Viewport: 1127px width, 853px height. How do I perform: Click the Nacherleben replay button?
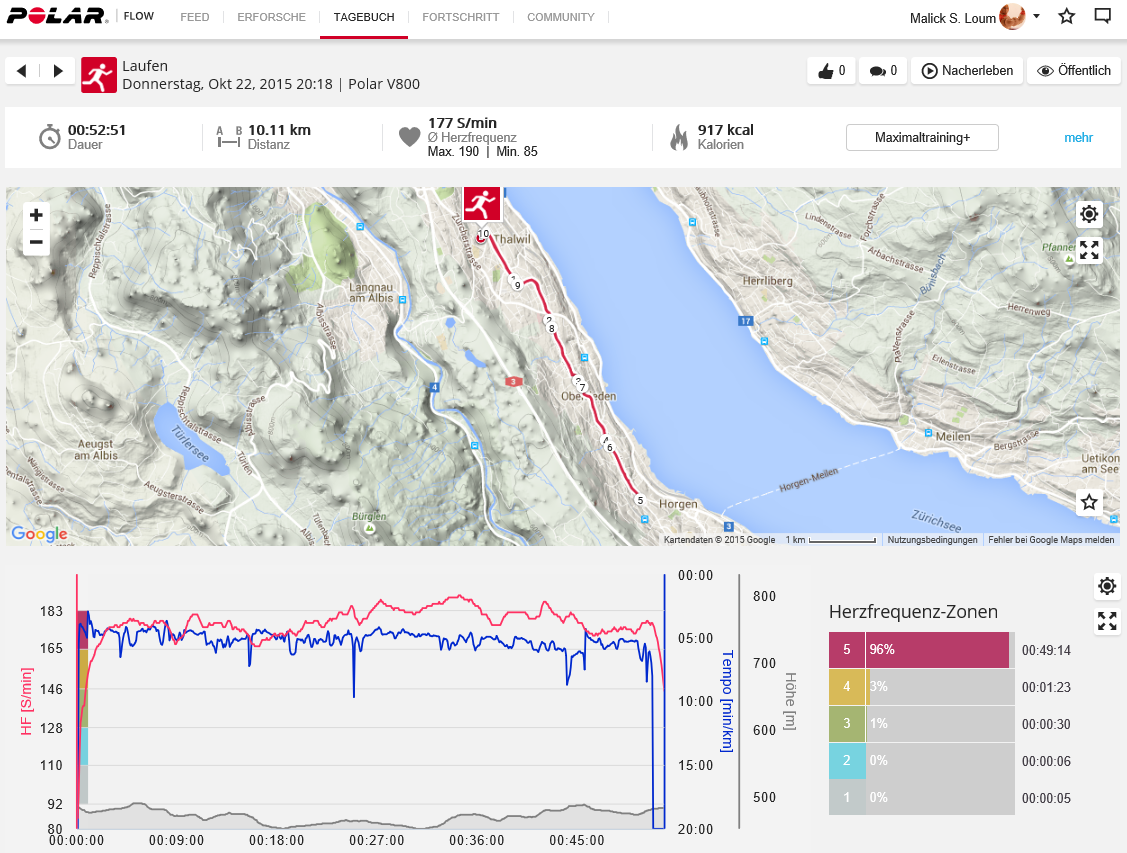coord(967,71)
